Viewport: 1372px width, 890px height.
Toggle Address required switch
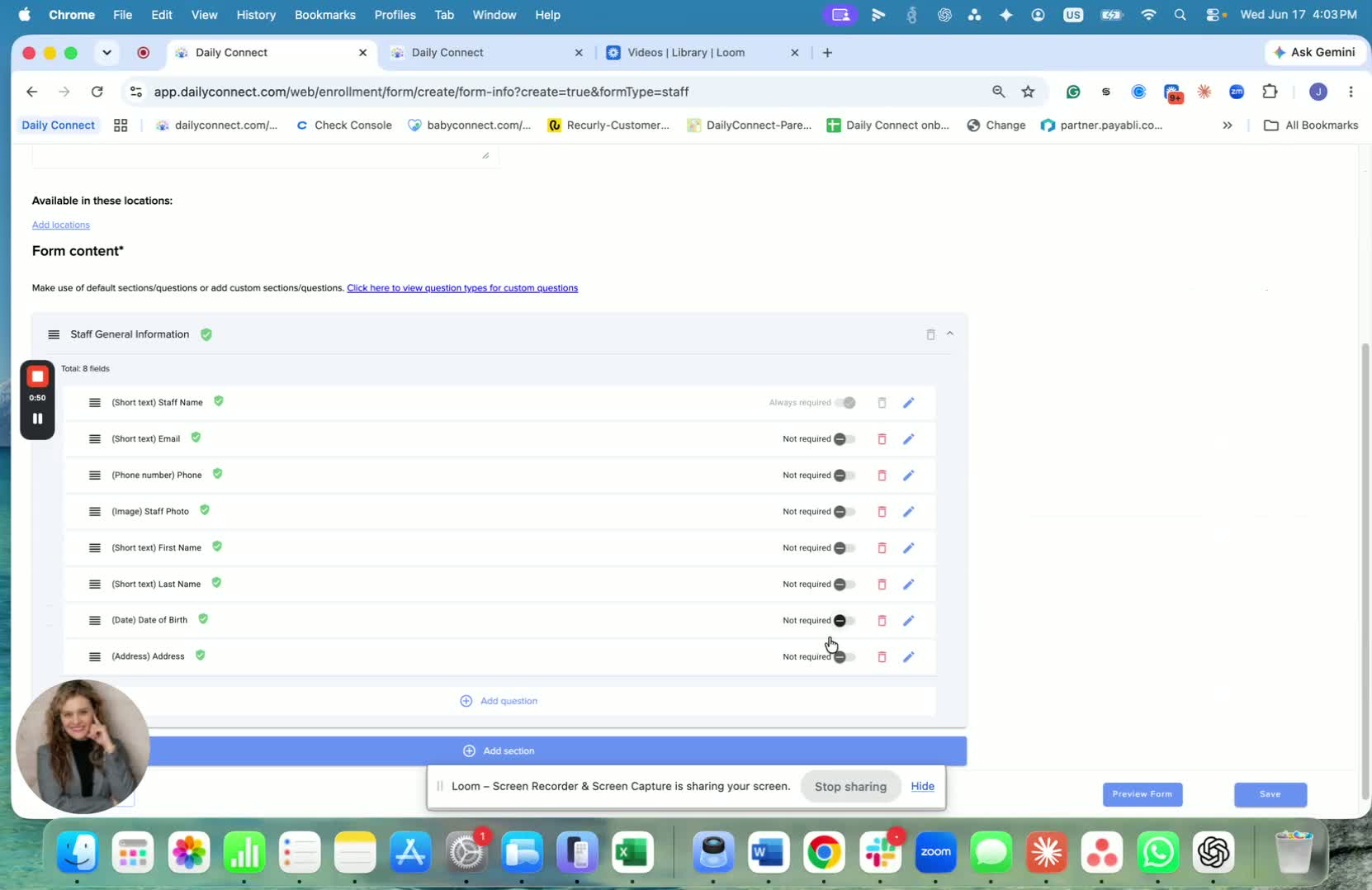click(x=844, y=657)
